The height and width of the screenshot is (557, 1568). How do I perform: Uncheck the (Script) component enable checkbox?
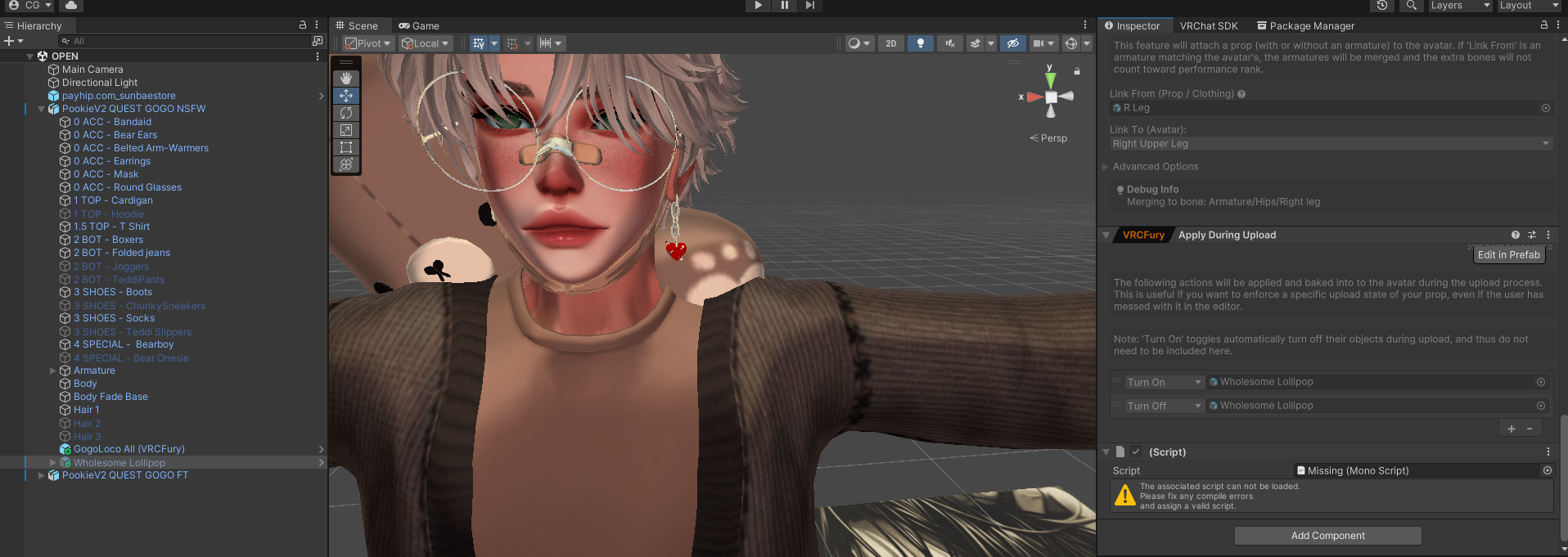point(1136,452)
